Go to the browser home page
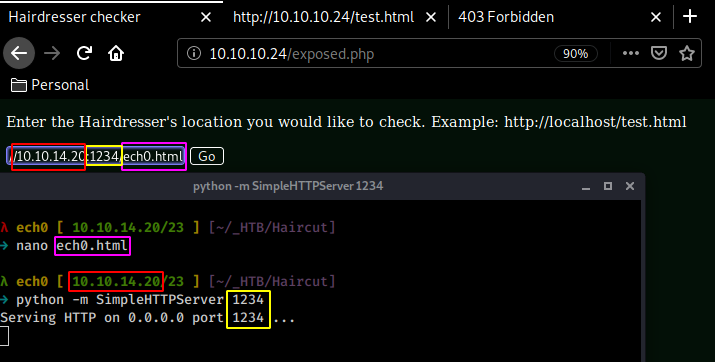Screen dimensions: 715x362 click(116, 53)
